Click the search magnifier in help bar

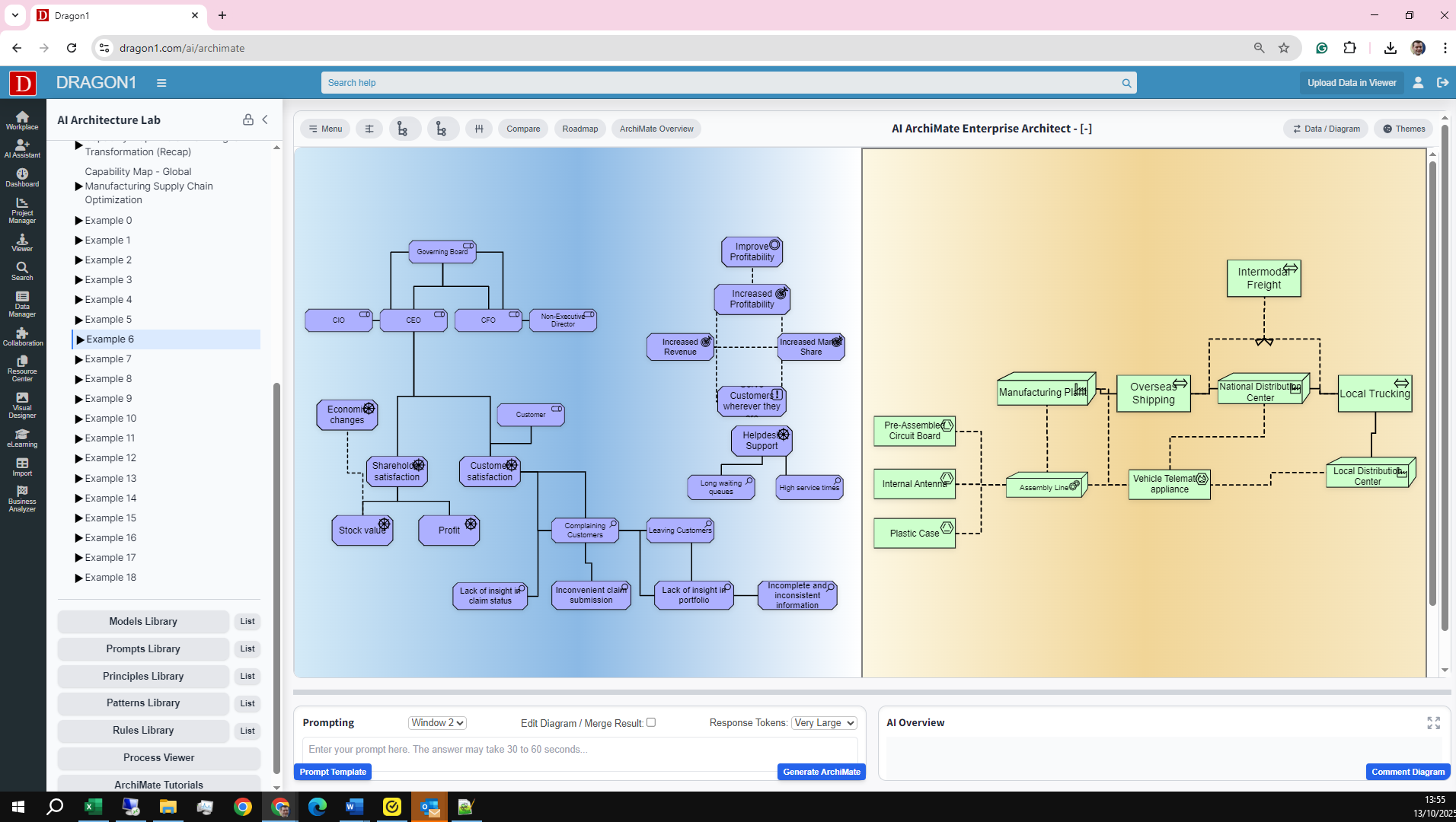point(1126,83)
